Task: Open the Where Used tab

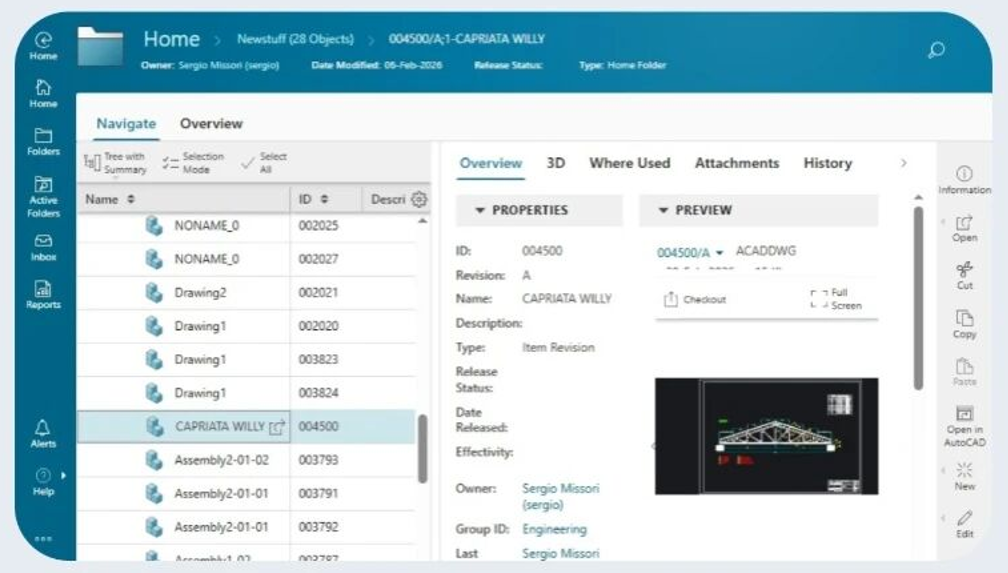Action: tap(629, 163)
